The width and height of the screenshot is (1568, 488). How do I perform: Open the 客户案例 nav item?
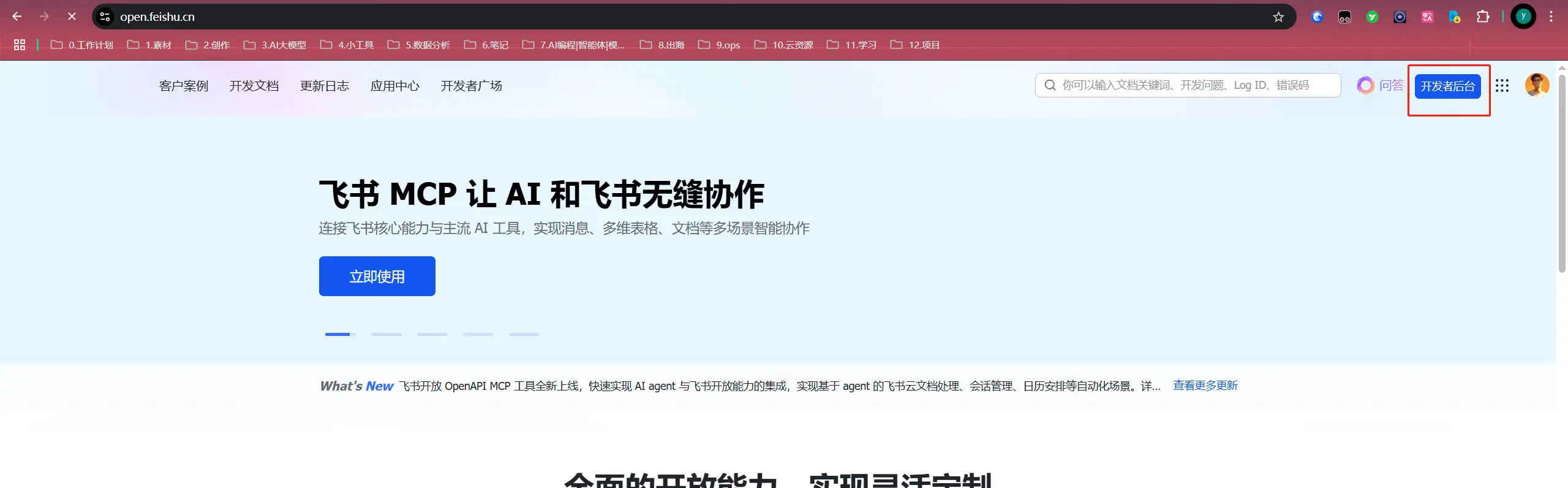pos(184,86)
